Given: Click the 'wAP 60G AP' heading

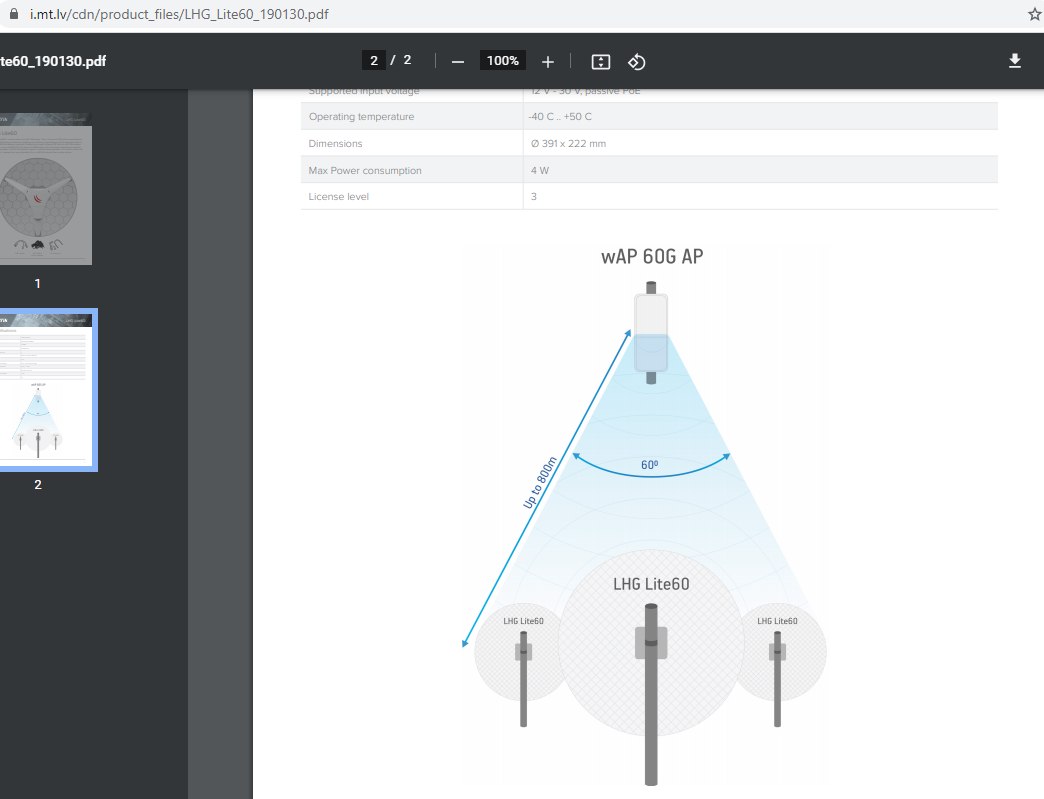Looking at the screenshot, I should pos(652,256).
